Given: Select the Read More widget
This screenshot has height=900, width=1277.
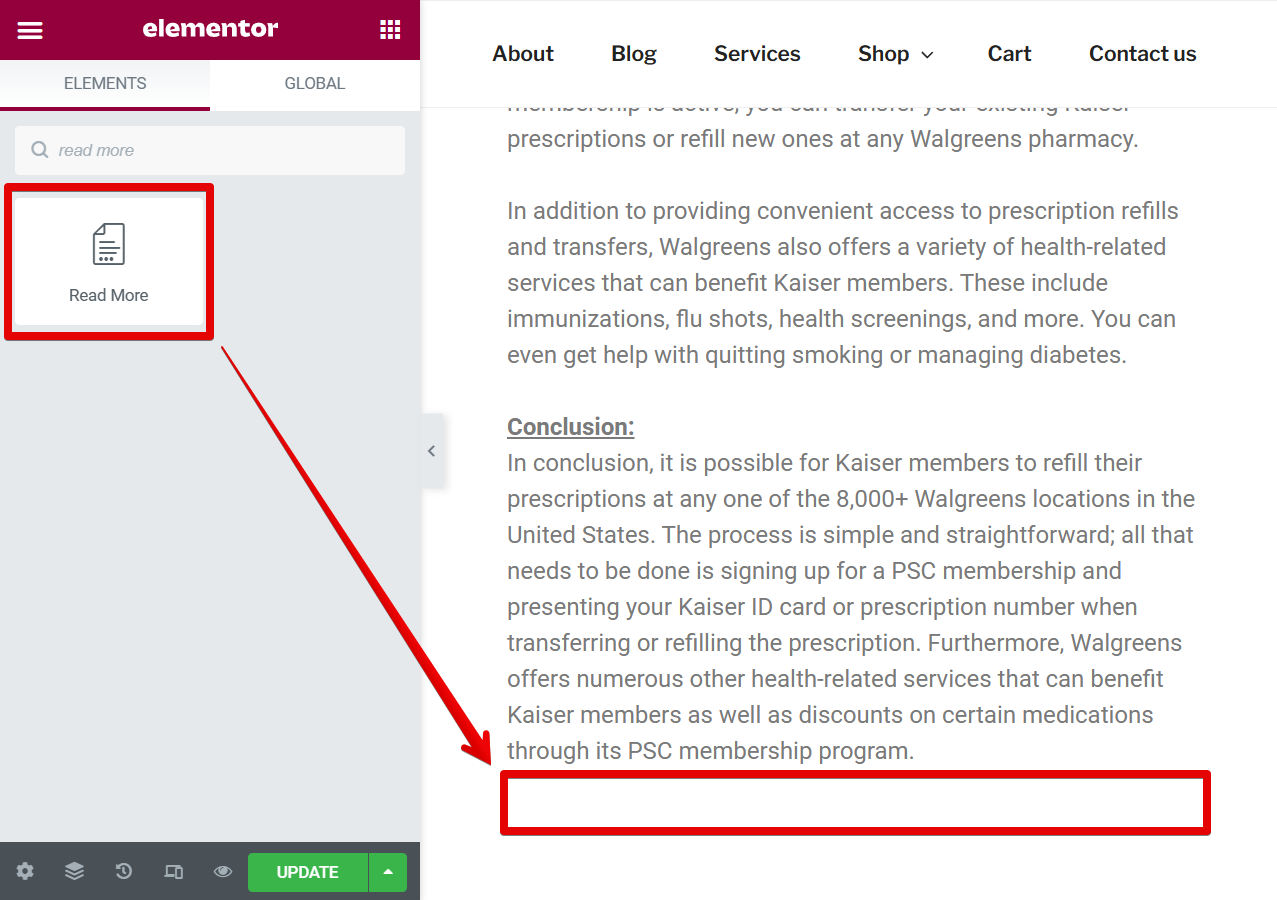Looking at the screenshot, I should (109, 261).
